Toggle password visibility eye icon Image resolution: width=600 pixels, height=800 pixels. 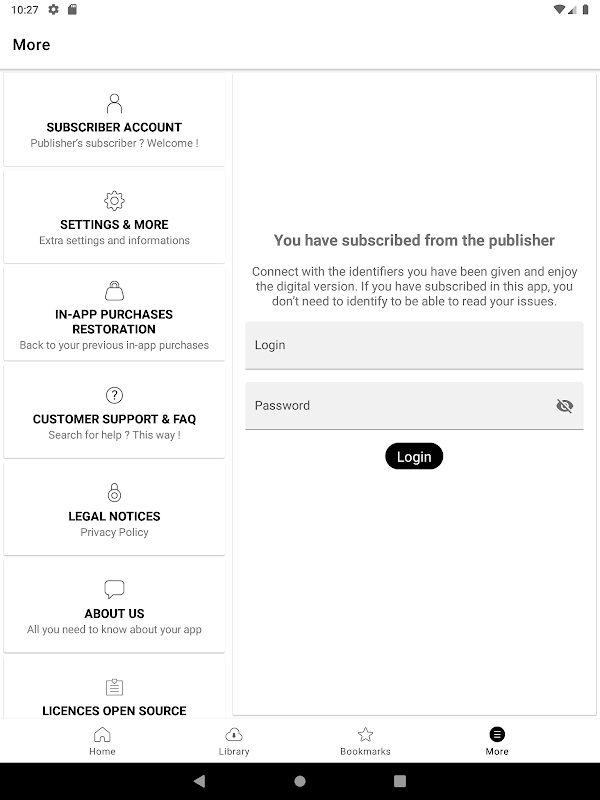(x=564, y=406)
